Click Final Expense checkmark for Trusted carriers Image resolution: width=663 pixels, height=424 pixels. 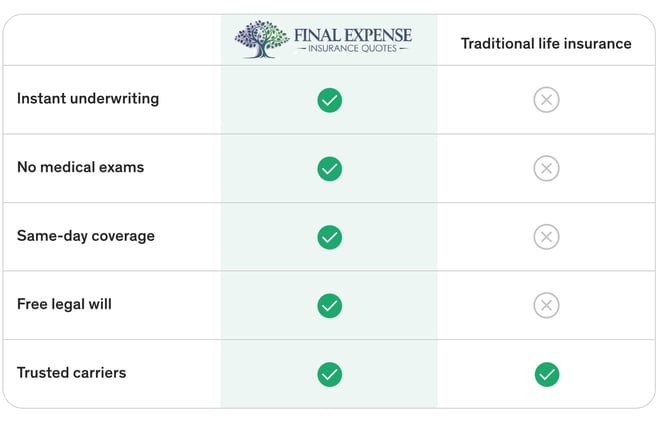click(330, 374)
